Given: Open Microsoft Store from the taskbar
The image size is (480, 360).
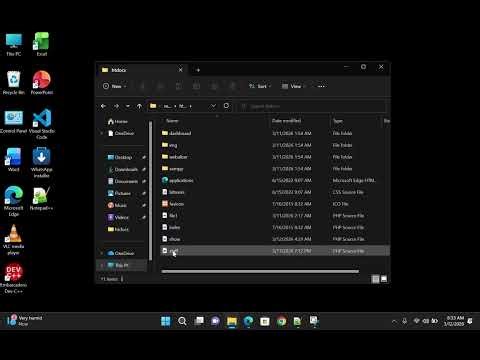Looking at the screenshot, I should coord(265,321).
